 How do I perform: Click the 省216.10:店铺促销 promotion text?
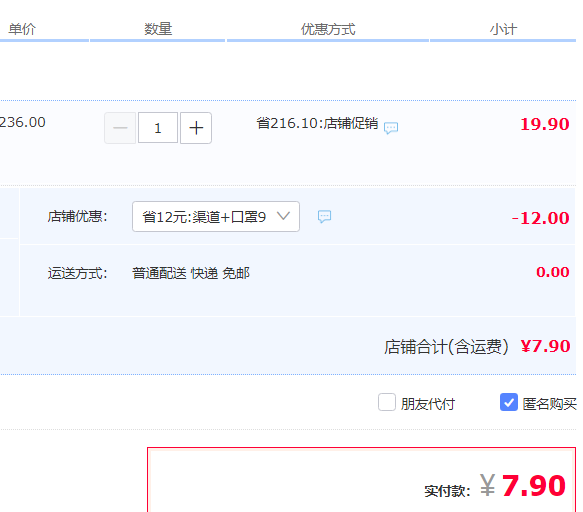tap(317, 123)
